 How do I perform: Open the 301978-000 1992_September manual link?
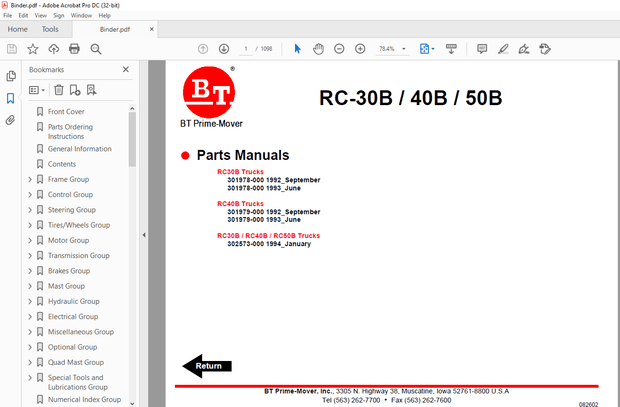274,180
